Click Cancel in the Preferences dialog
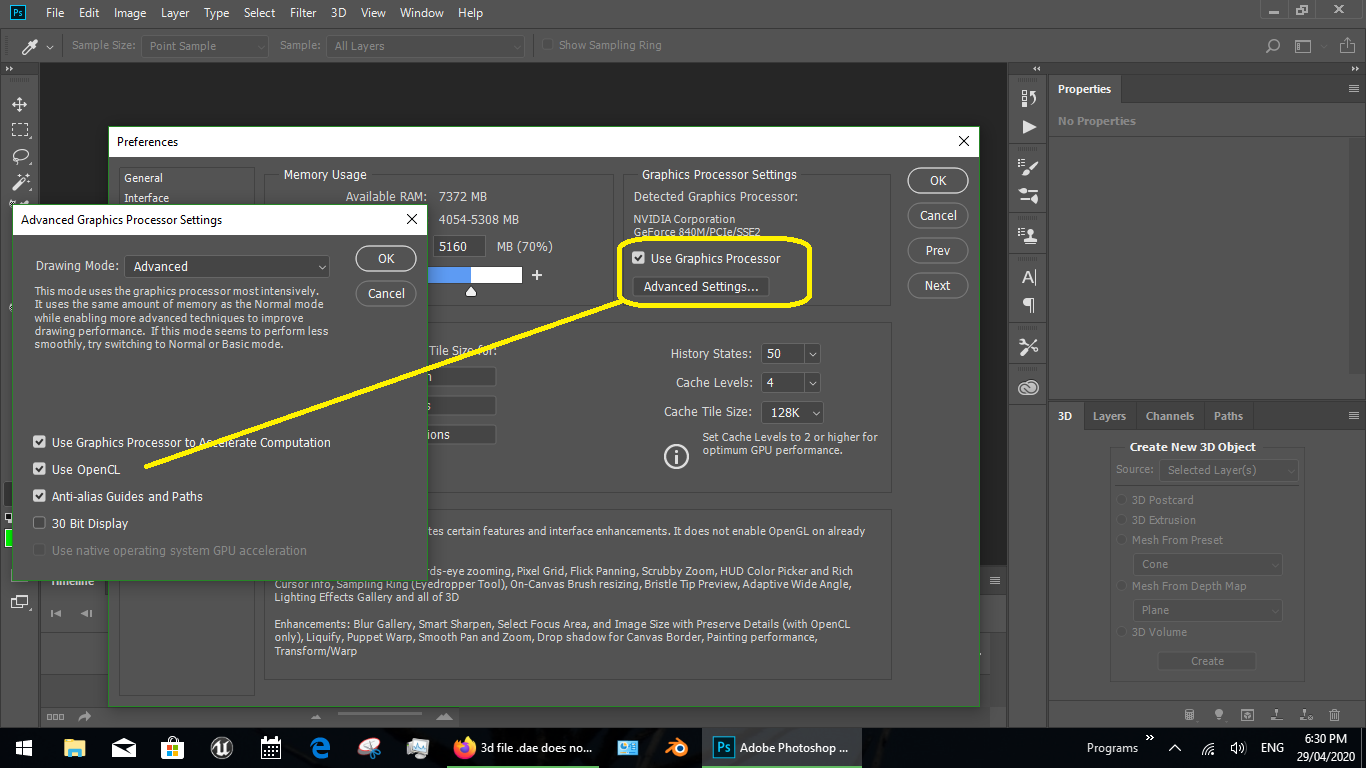1366x768 pixels. click(x=937, y=215)
